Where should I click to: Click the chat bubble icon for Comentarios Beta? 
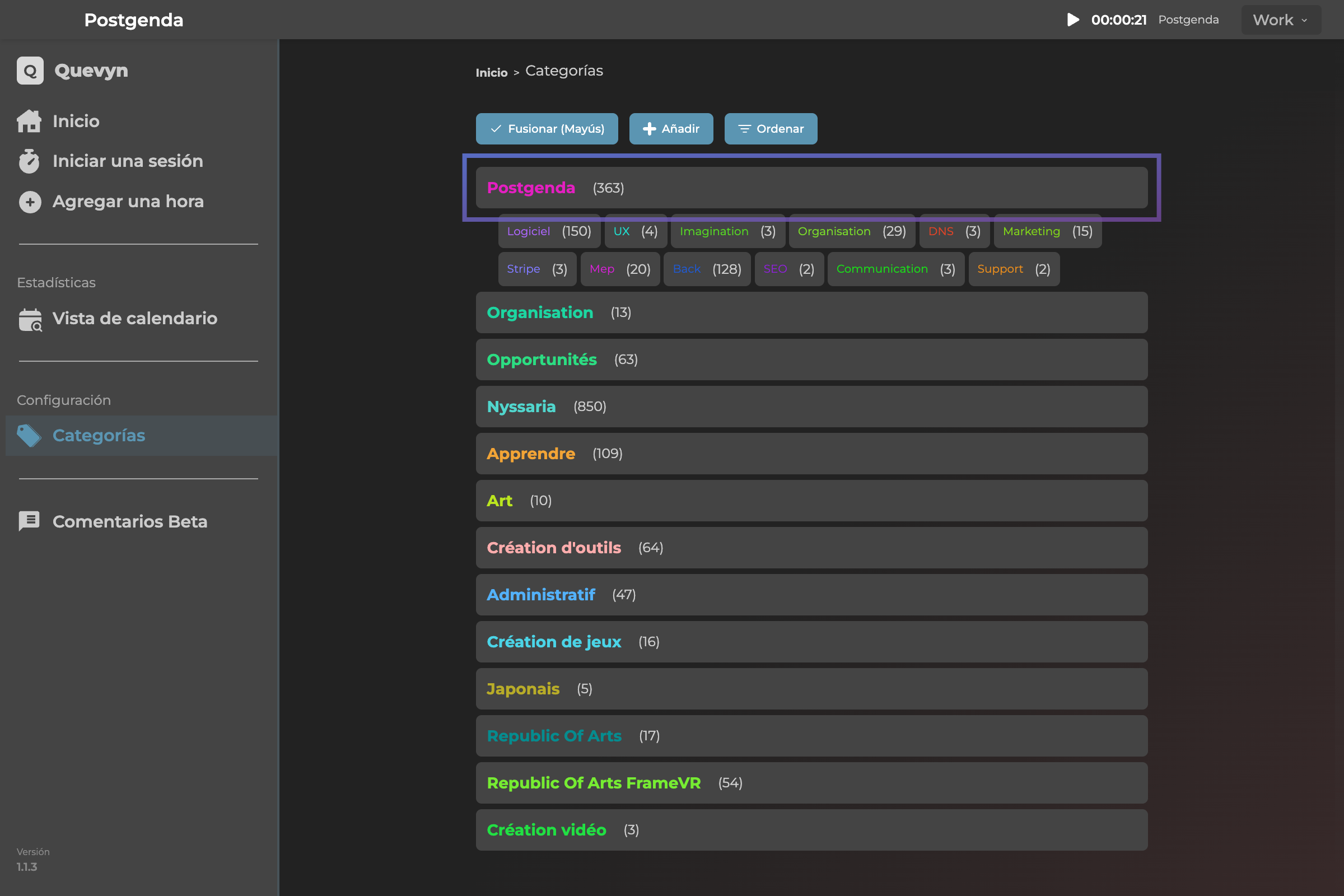coord(29,521)
